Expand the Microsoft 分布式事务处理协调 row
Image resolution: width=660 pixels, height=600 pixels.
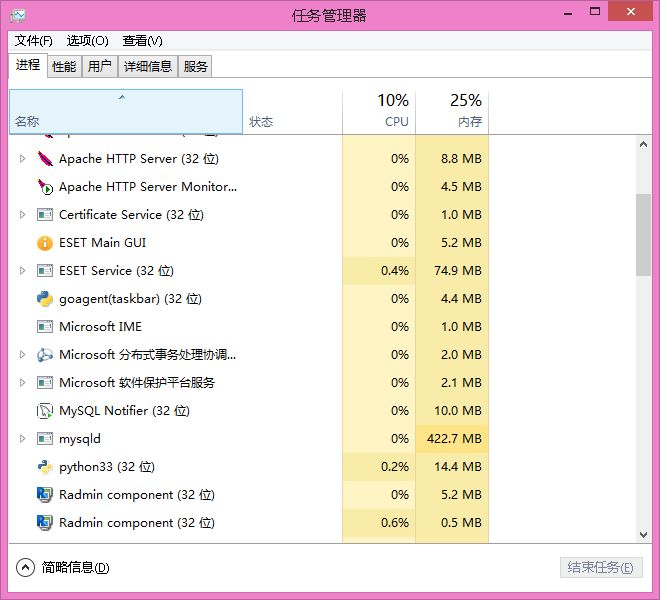click(x=22, y=355)
